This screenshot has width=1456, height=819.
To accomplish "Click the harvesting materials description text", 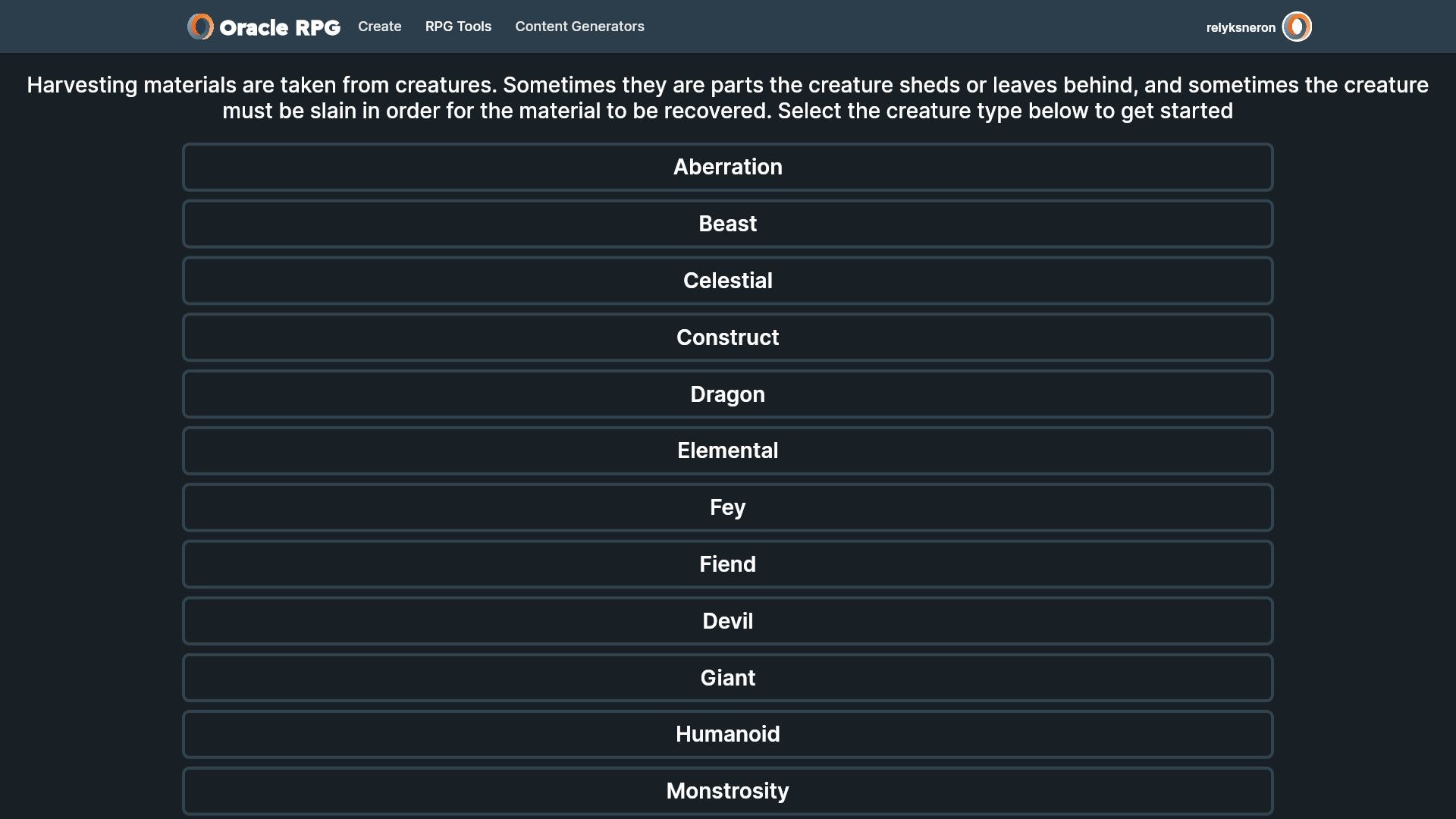I will pyautogui.click(x=727, y=98).
